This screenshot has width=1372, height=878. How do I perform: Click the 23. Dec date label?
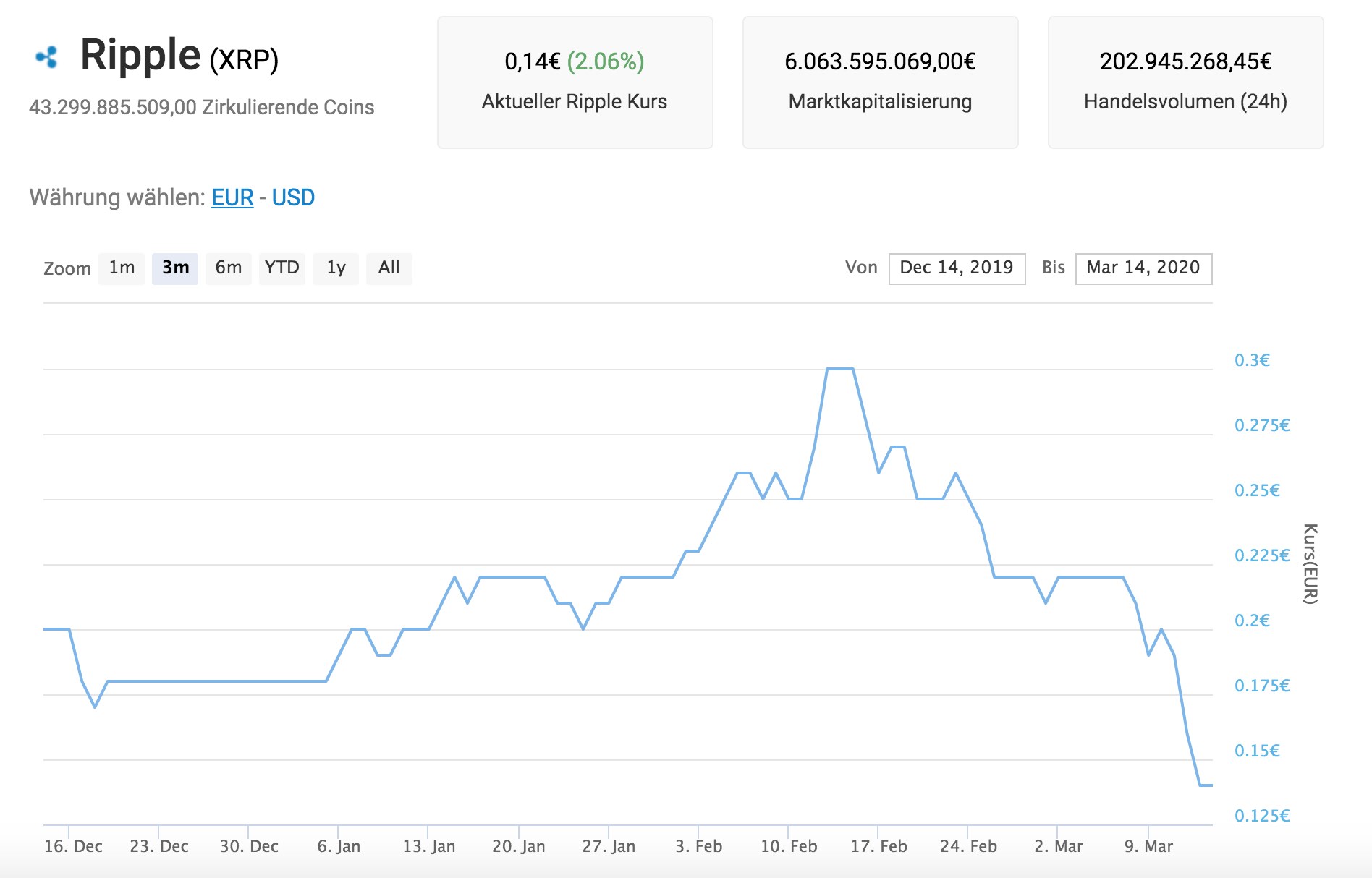(x=159, y=846)
